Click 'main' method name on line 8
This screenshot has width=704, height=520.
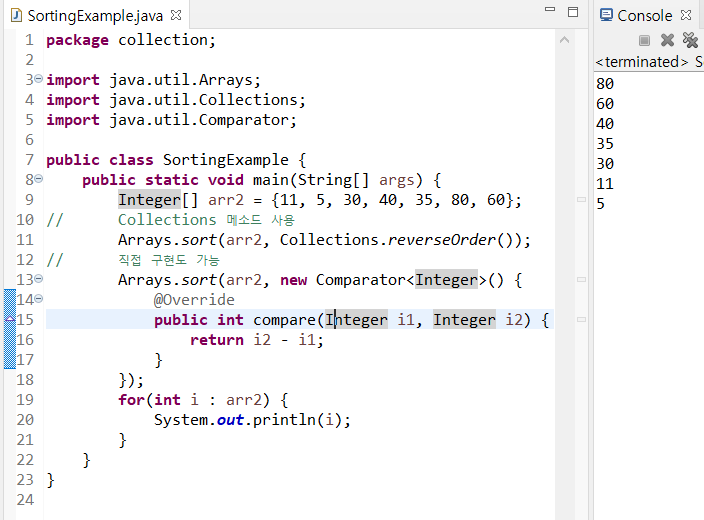pyautogui.click(x=271, y=180)
